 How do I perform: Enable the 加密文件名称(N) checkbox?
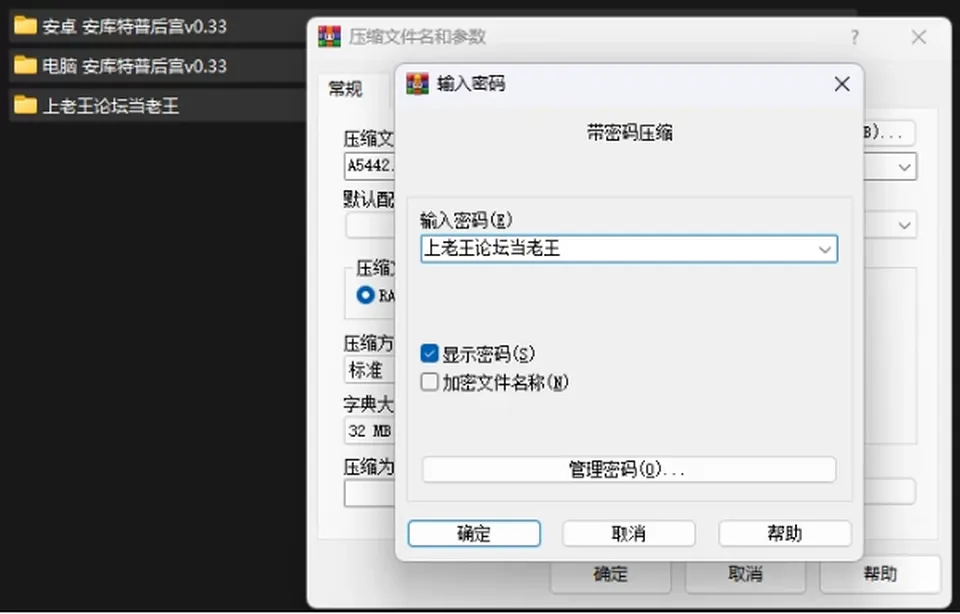pos(430,382)
